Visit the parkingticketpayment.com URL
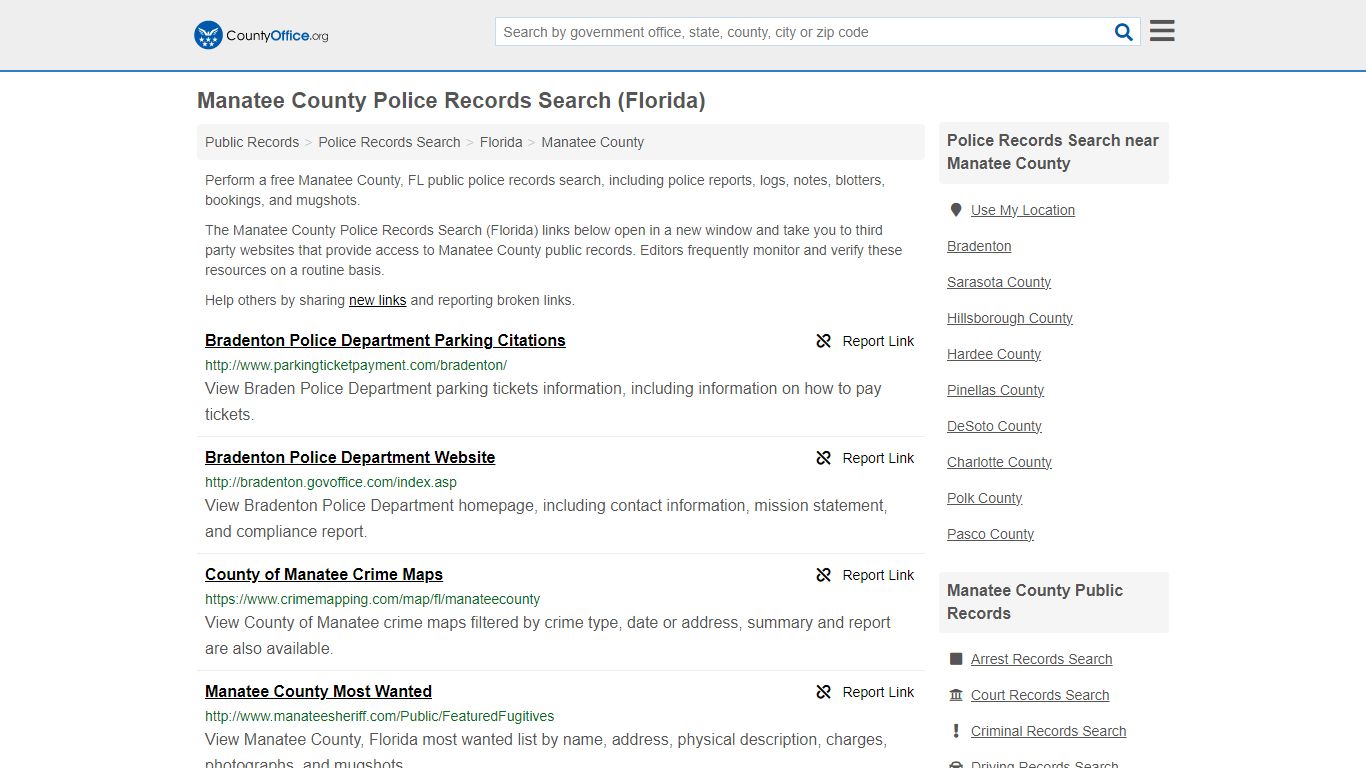 pyautogui.click(x=356, y=365)
